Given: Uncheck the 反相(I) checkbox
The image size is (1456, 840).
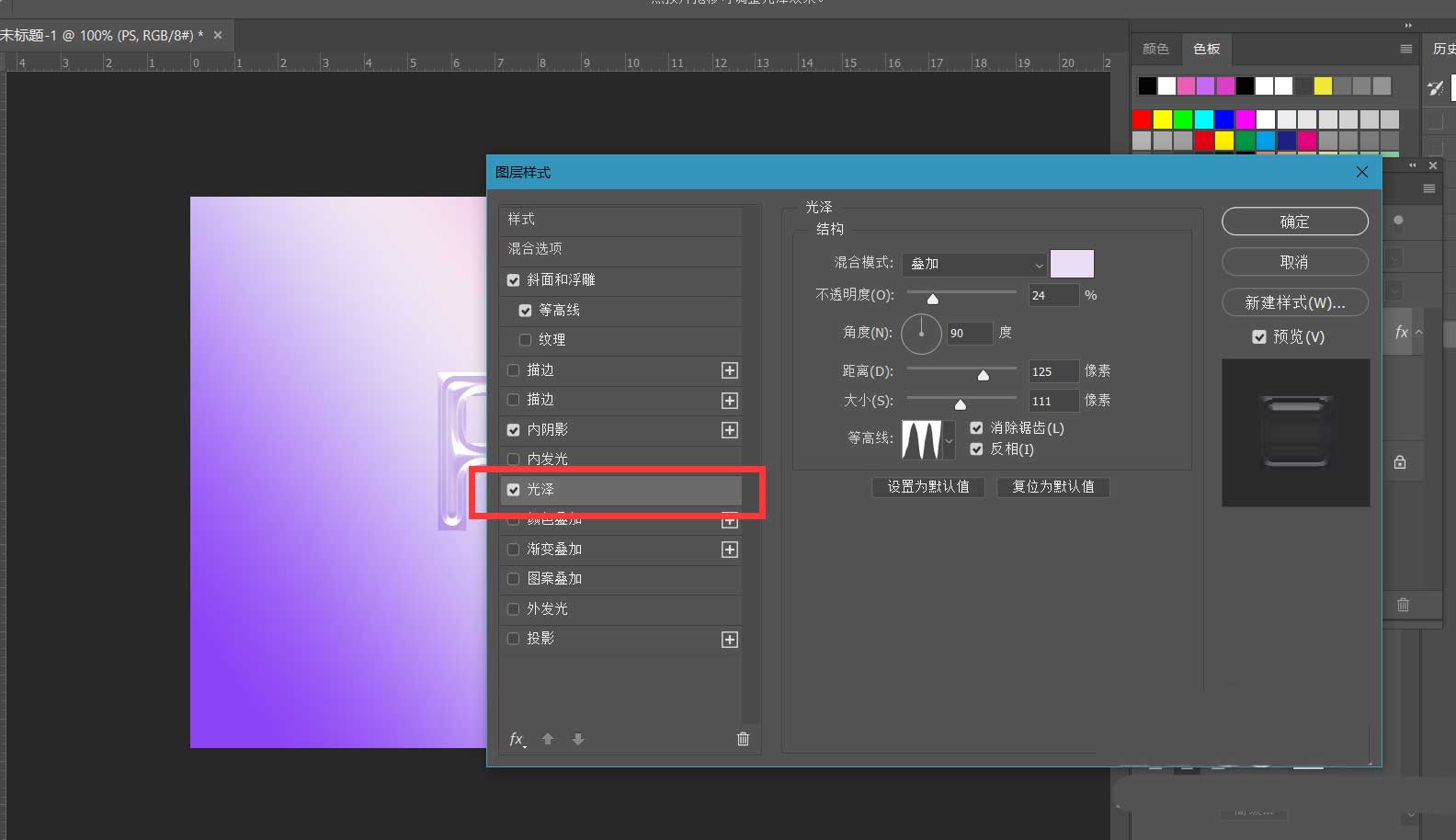Looking at the screenshot, I should pyautogui.click(x=976, y=449).
